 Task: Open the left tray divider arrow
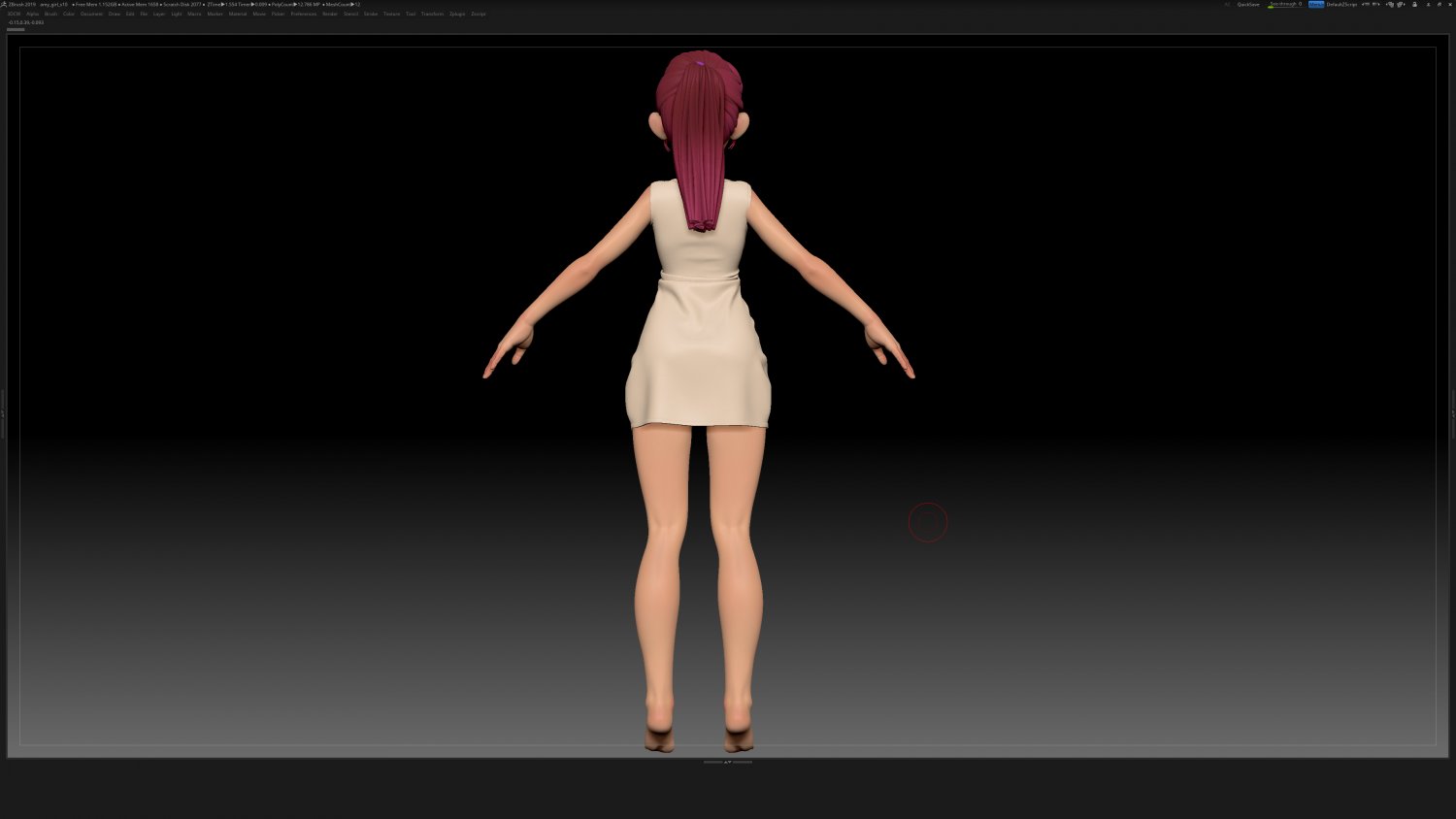(x=3, y=412)
